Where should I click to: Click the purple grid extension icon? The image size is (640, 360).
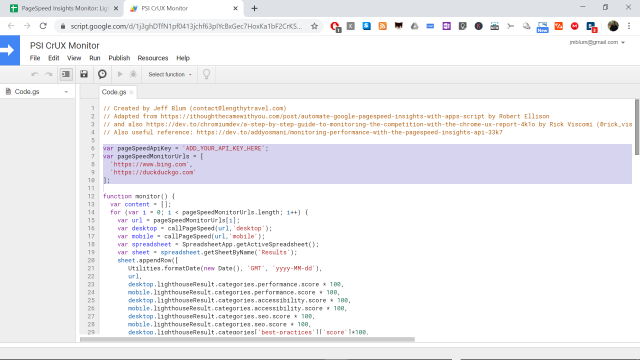[446, 26]
